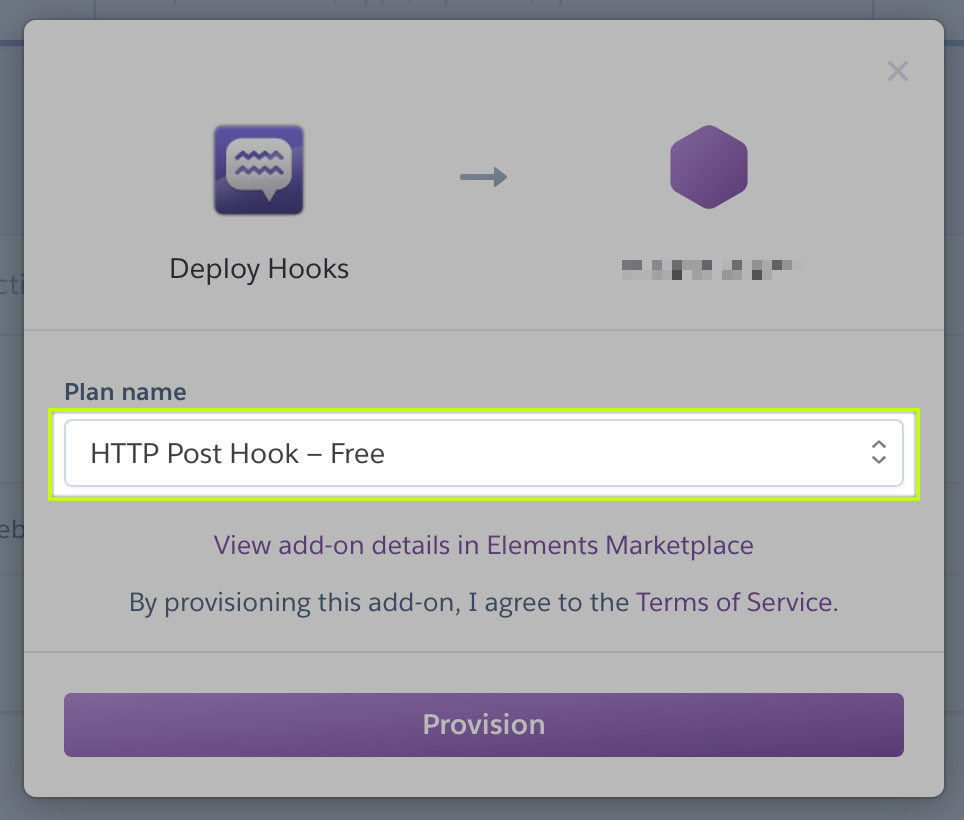Open the Terms of Service link
The width and height of the screenshot is (964, 820).
[734, 602]
